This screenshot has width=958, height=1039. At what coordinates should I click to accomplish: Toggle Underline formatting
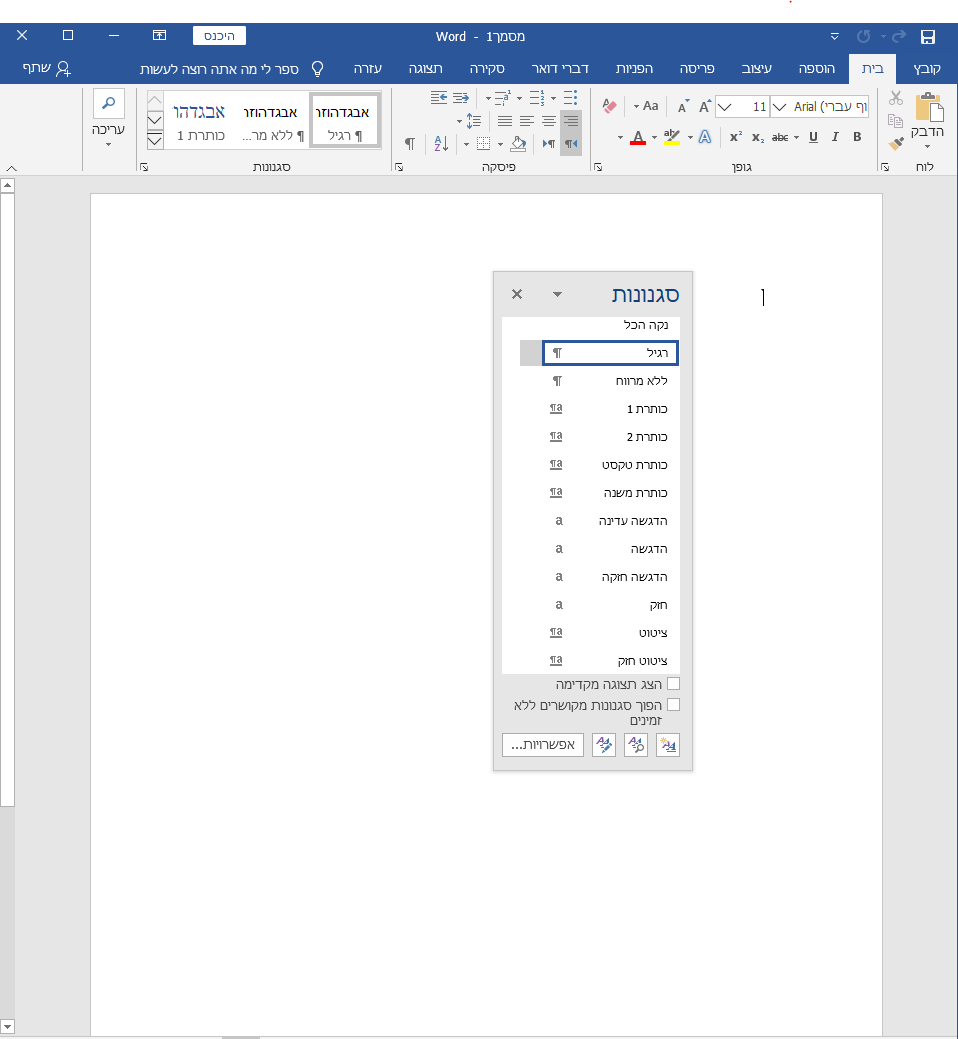pos(813,137)
